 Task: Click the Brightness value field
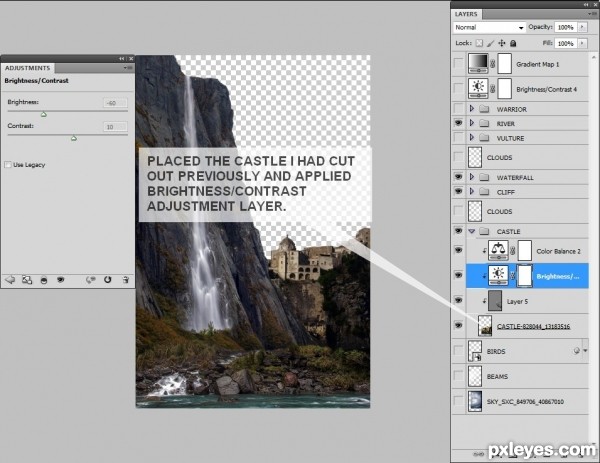point(115,103)
